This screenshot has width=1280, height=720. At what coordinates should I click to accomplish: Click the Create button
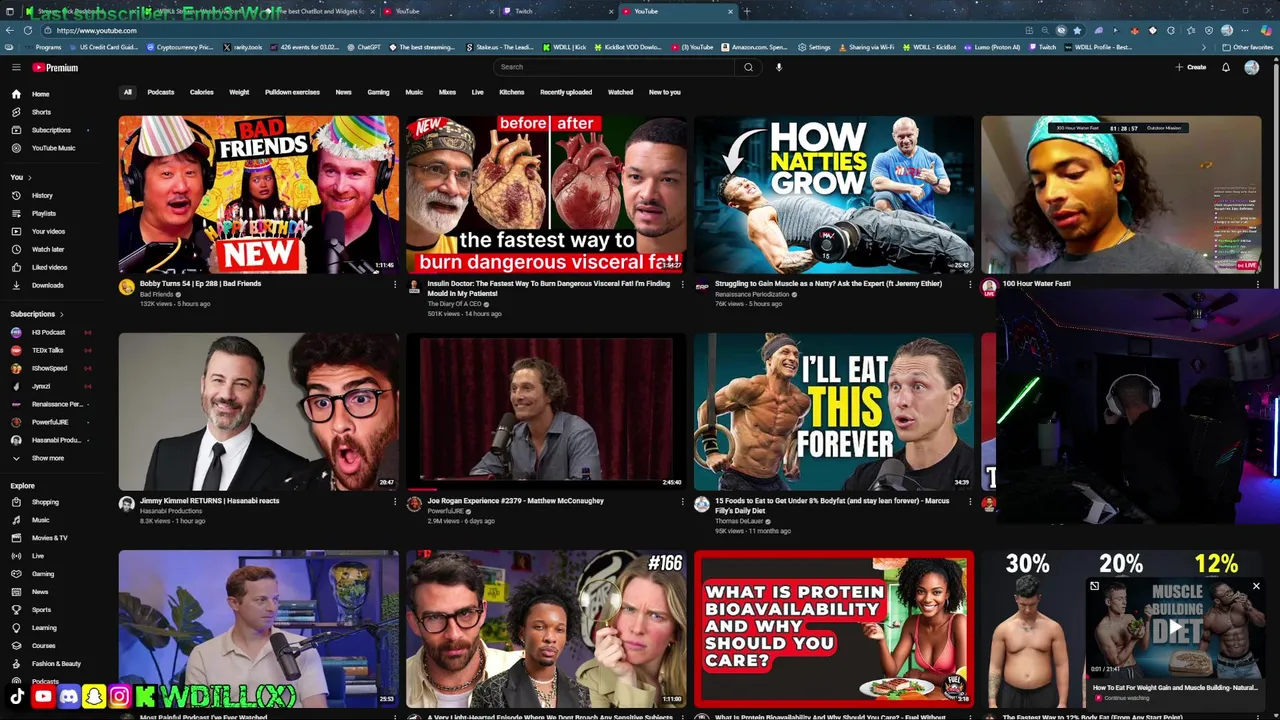[1191, 67]
